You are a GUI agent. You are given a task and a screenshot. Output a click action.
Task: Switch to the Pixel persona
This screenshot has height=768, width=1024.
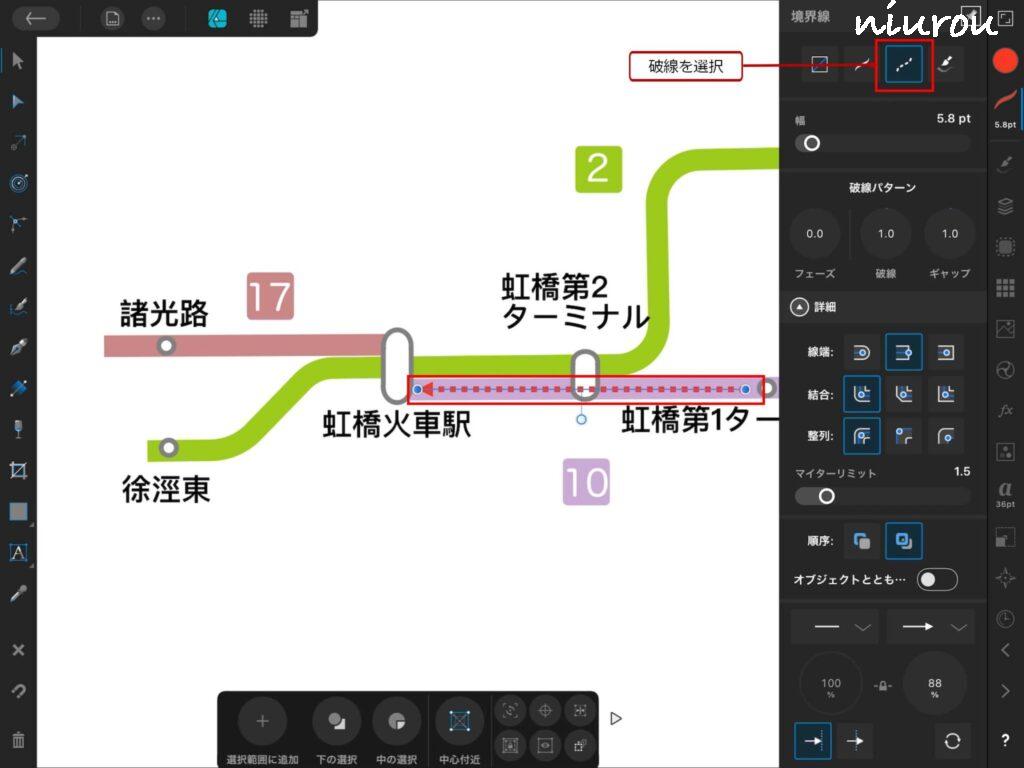(258, 18)
